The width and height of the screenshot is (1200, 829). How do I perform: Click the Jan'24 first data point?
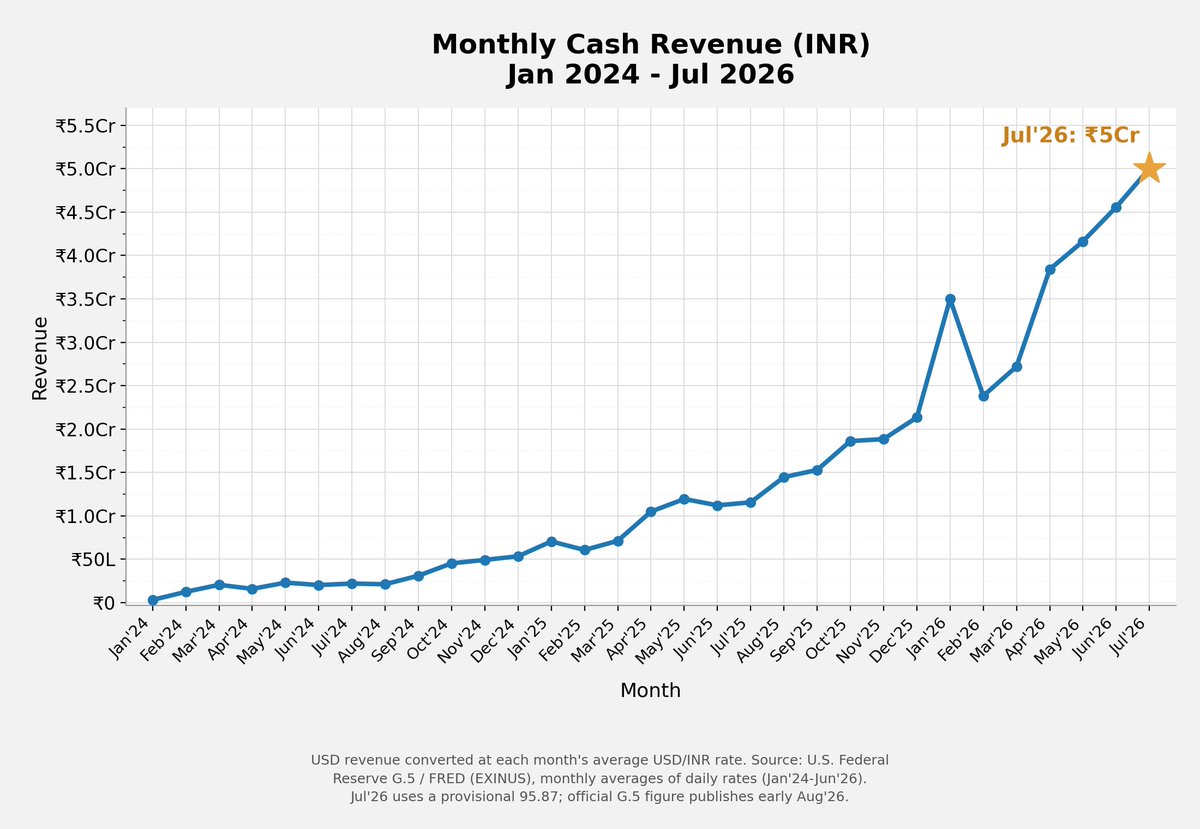coord(153,600)
